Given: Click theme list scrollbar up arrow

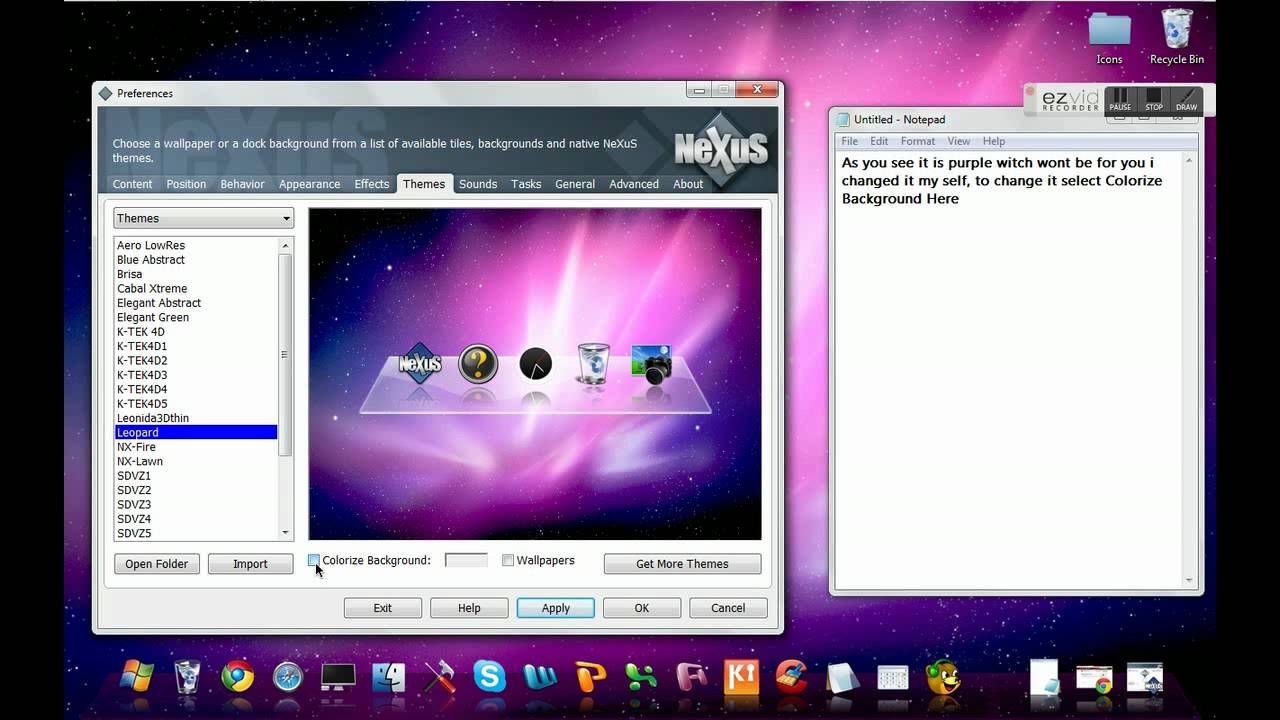Looking at the screenshot, I should coord(286,245).
